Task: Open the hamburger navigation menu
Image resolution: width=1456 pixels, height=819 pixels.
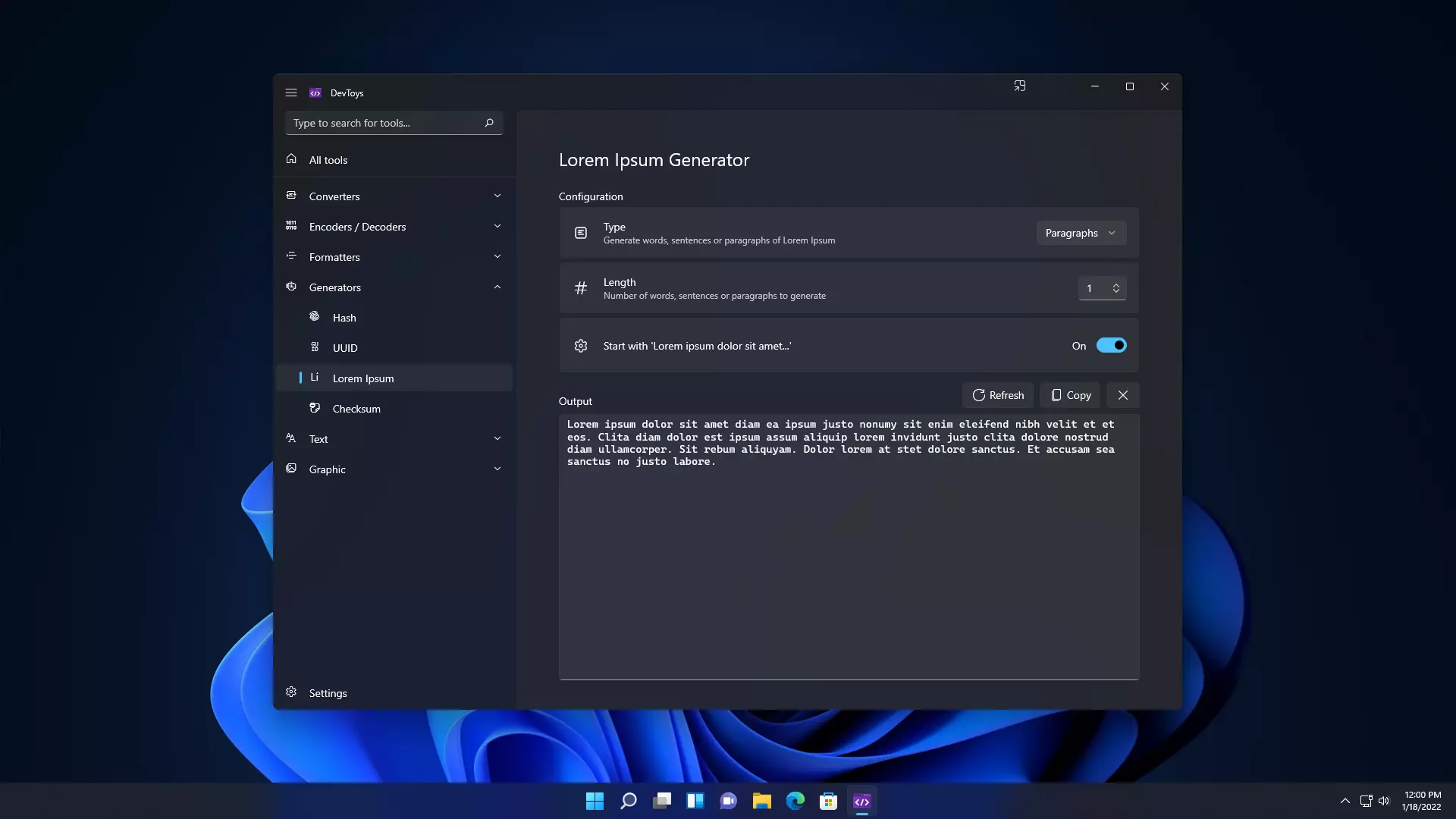Action: (291, 93)
